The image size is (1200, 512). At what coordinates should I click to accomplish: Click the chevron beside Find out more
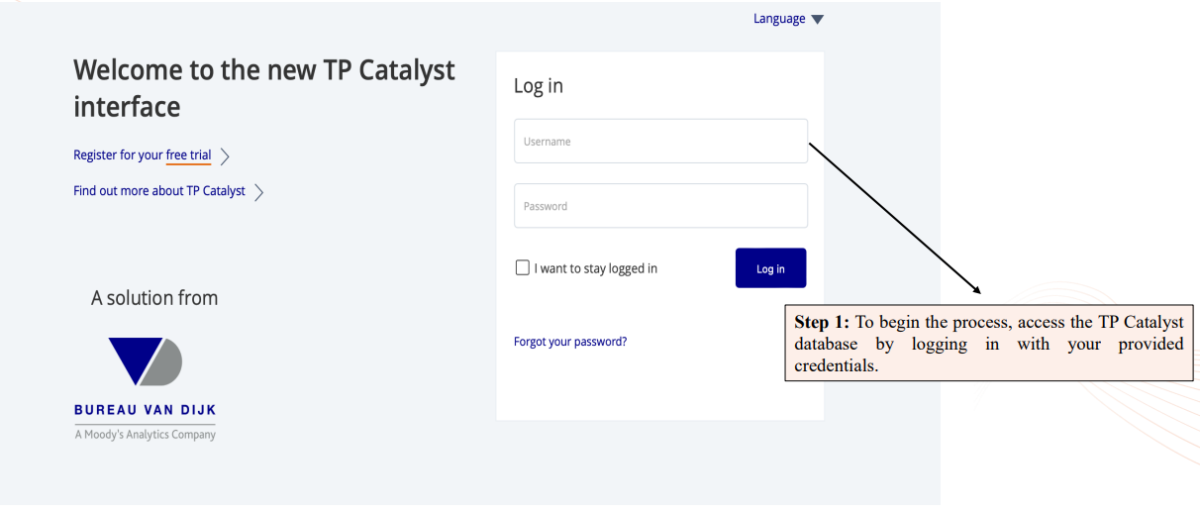(259, 192)
